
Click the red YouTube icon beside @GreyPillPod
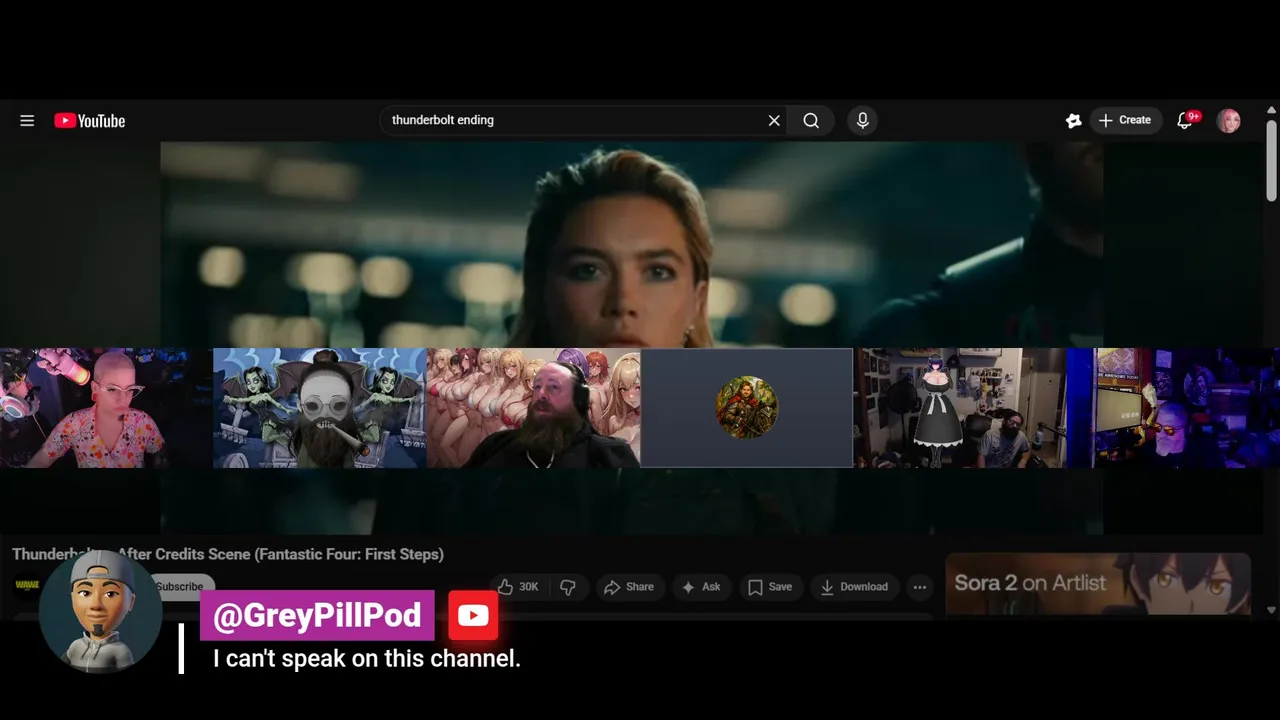pyautogui.click(x=473, y=616)
